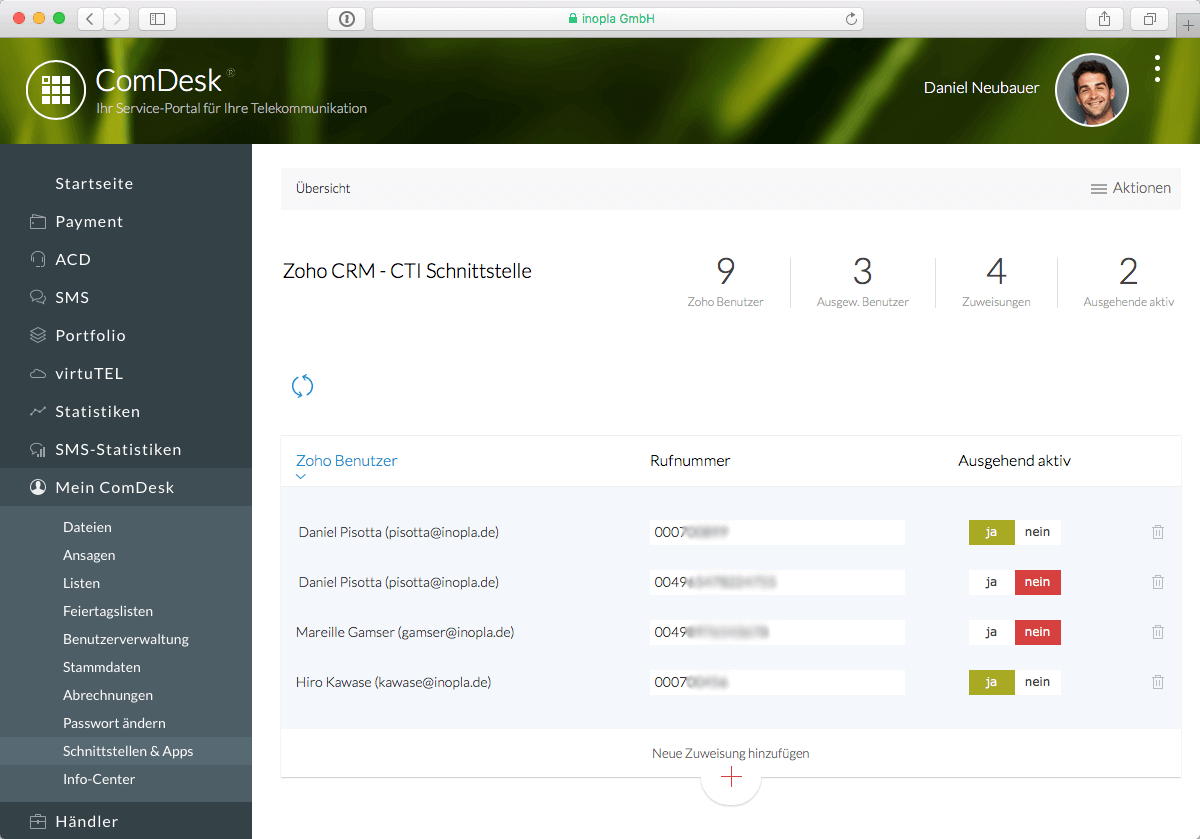Show all Safari tabs overview

(1149, 18)
